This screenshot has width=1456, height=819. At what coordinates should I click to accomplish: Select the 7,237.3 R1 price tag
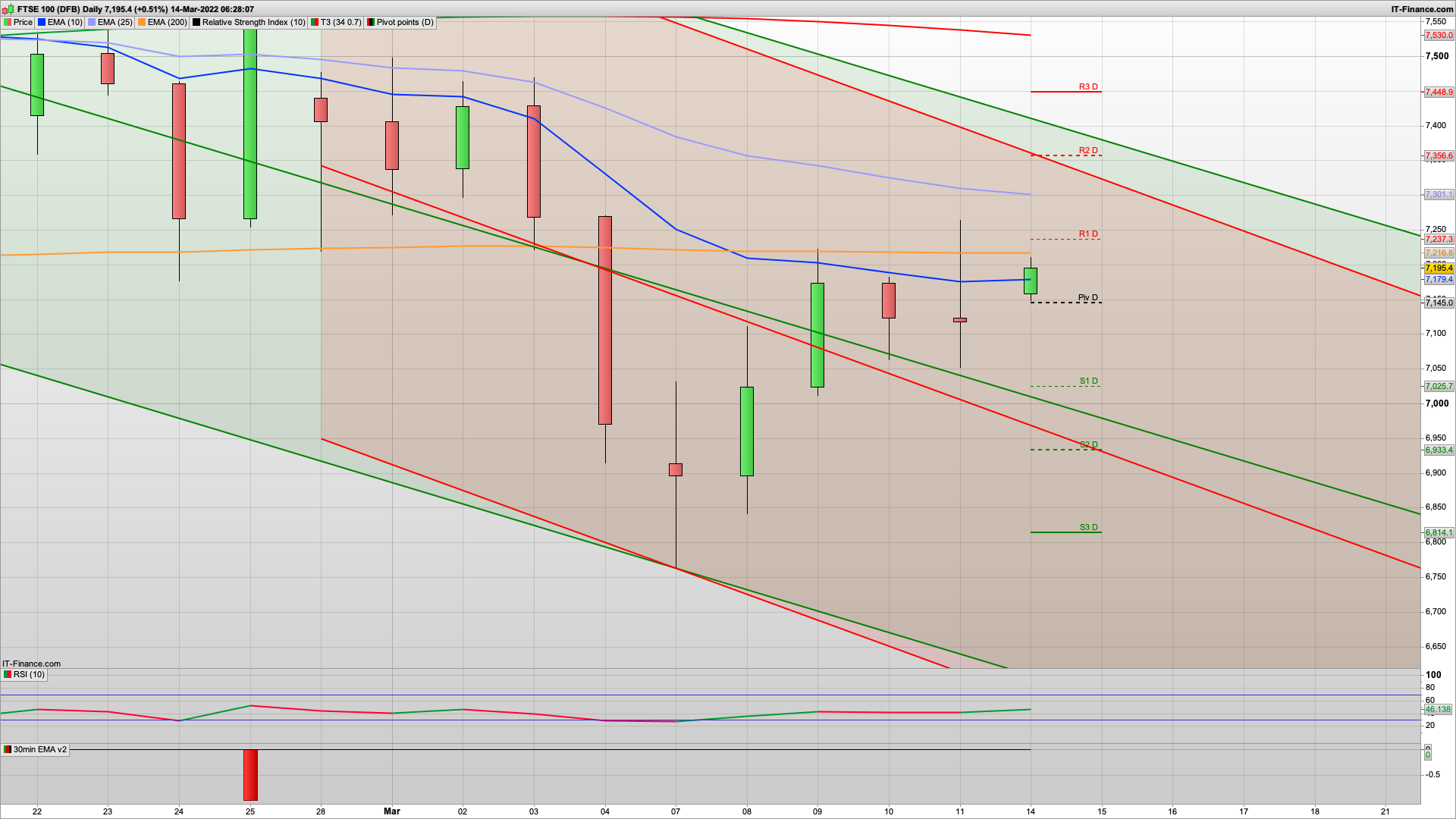[x=1439, y=239]
